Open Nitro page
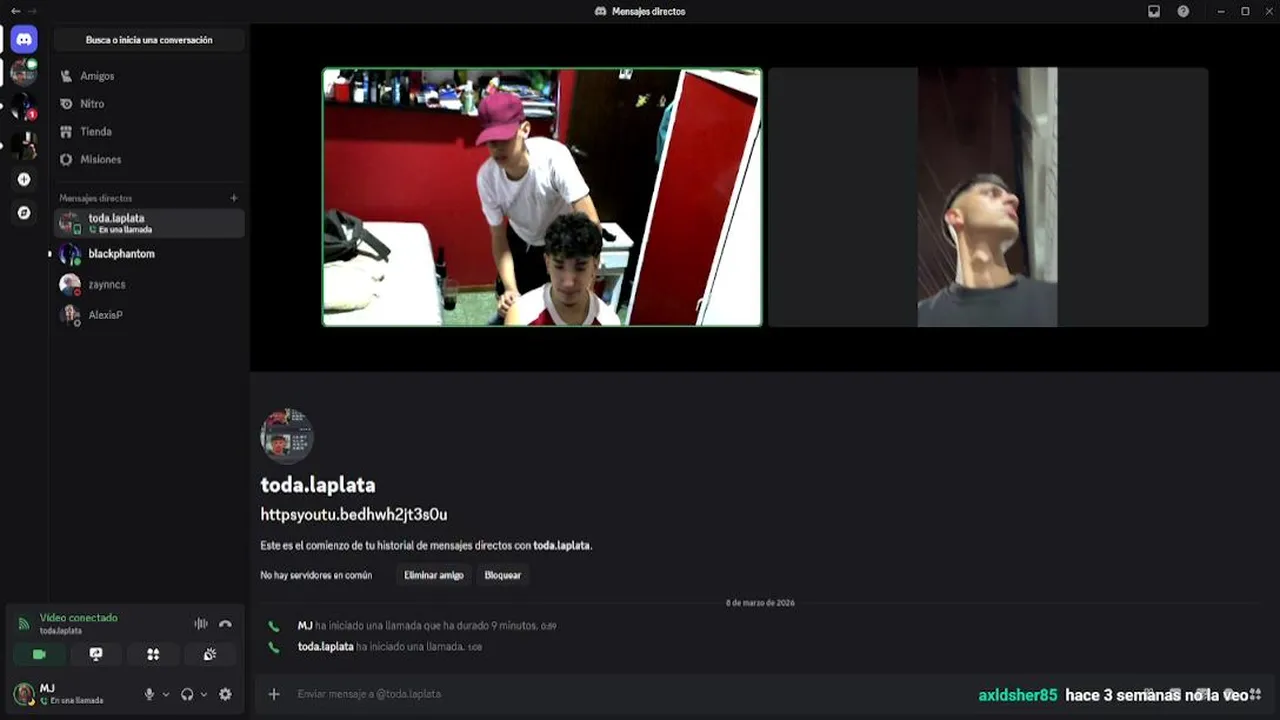1280x720 pixels. (148, 104)
